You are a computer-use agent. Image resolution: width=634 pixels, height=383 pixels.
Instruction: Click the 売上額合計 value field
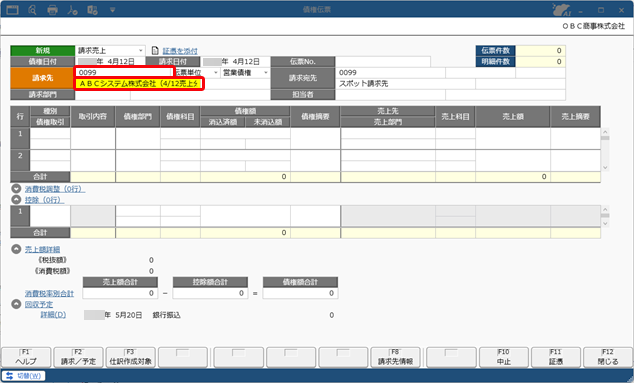[120, 293]
